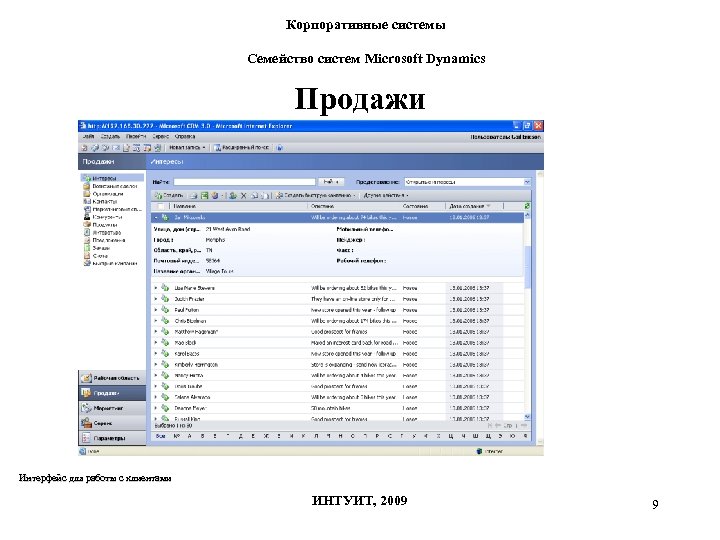The image size is (720, 540).
Task: Click the Литература sidebar icon
Action: tap(86, 232)
